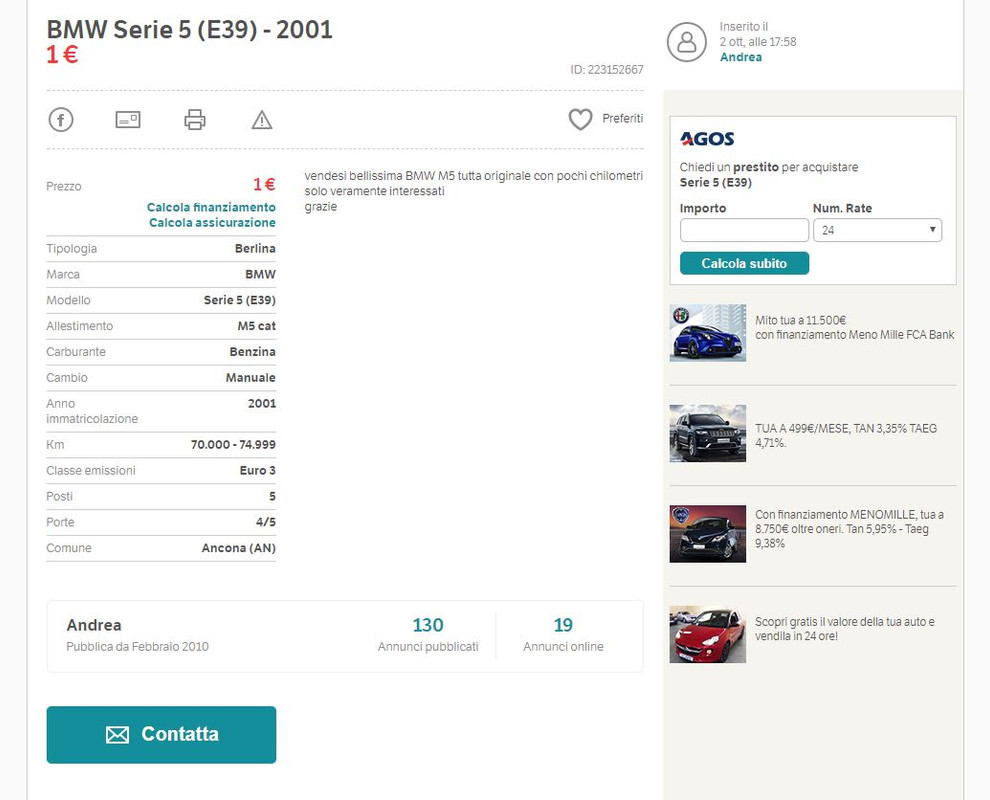Open 'Mito tua a 11.500€' ad text
This screenshot has height=800, width=990.
855,328
